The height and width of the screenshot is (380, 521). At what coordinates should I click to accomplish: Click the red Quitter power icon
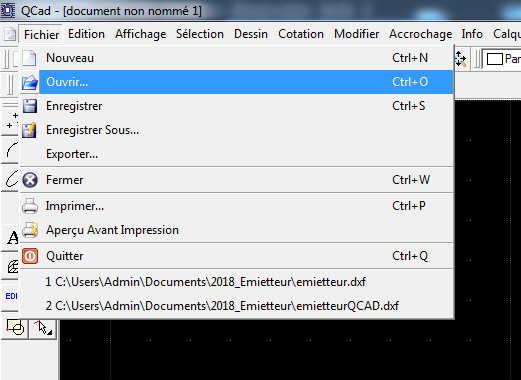click(30, 256)
